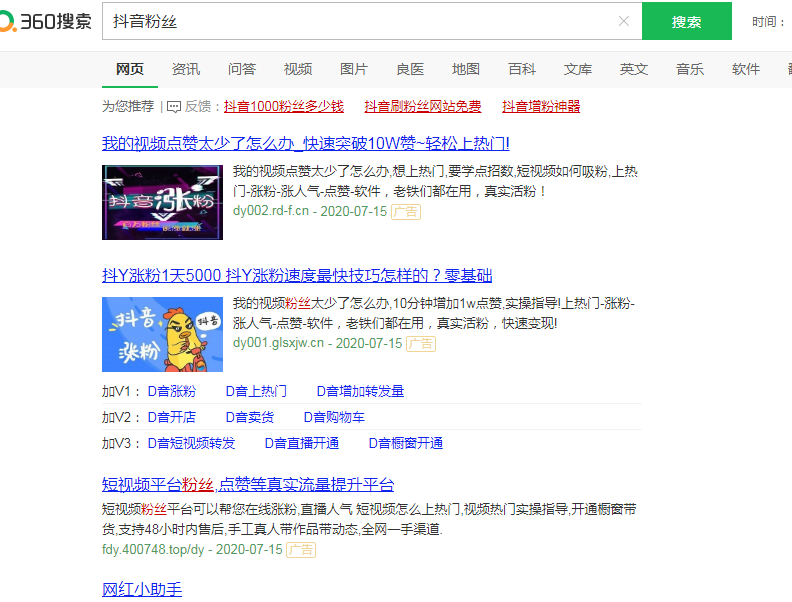Open the D音开店 sublink
This screenshot has width=792, height=602.
click(172, 417)
